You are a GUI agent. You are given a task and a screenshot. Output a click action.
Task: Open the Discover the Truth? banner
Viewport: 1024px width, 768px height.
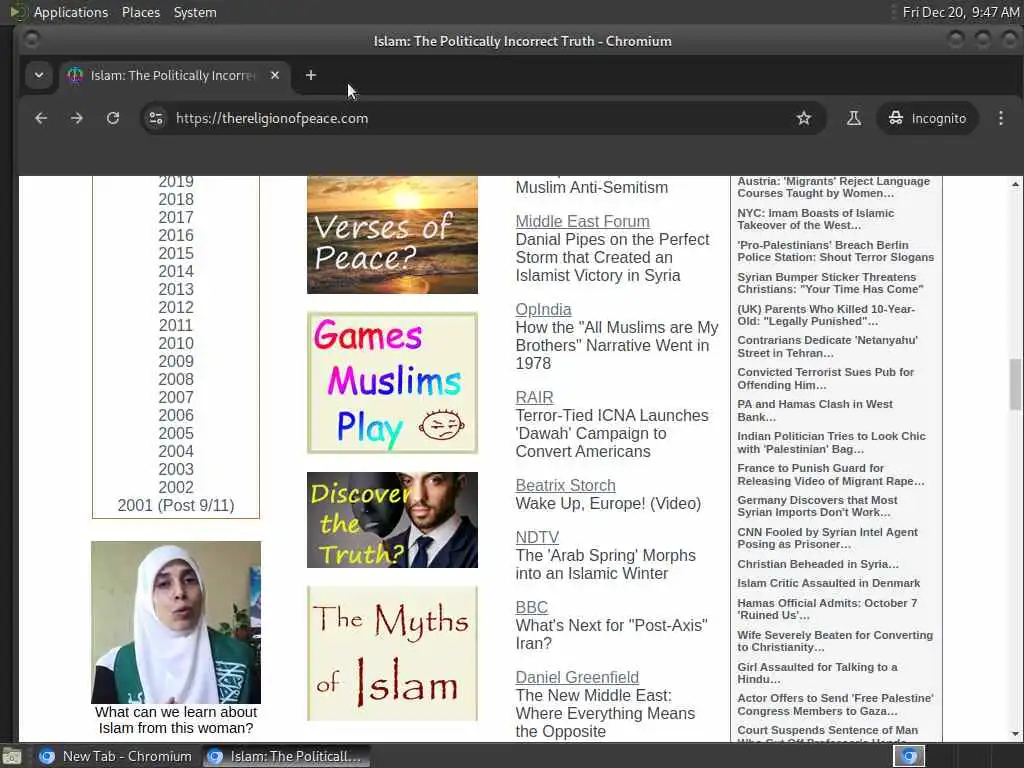[392, 520]
